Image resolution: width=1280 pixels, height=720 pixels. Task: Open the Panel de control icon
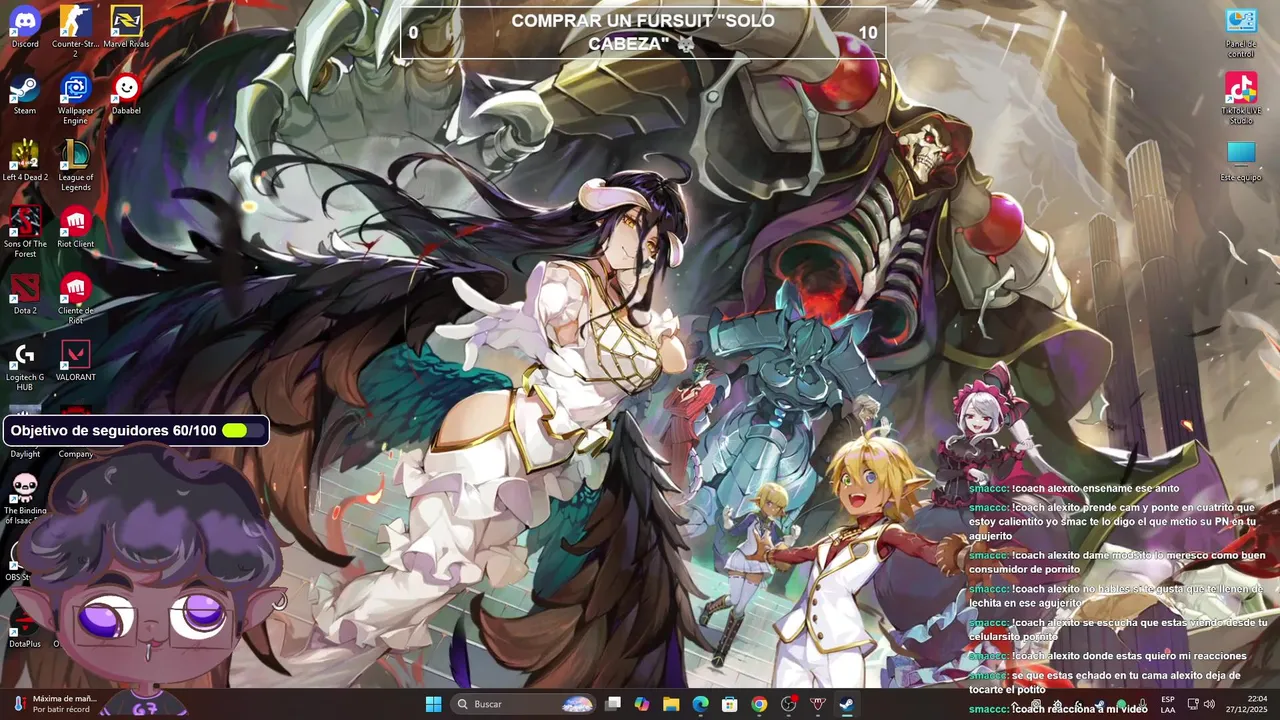(x=1240, y=32)
